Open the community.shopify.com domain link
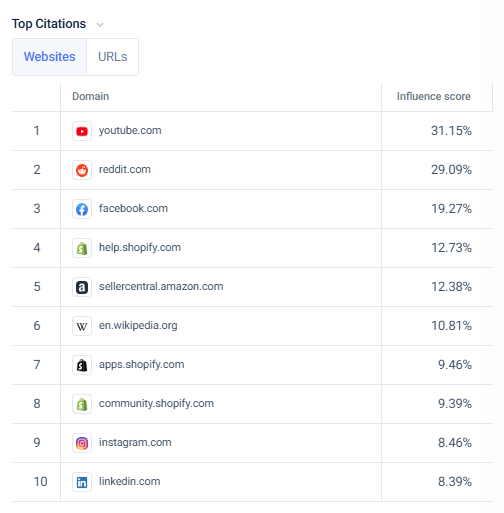The image size is (504, 513). coord(156,403)
